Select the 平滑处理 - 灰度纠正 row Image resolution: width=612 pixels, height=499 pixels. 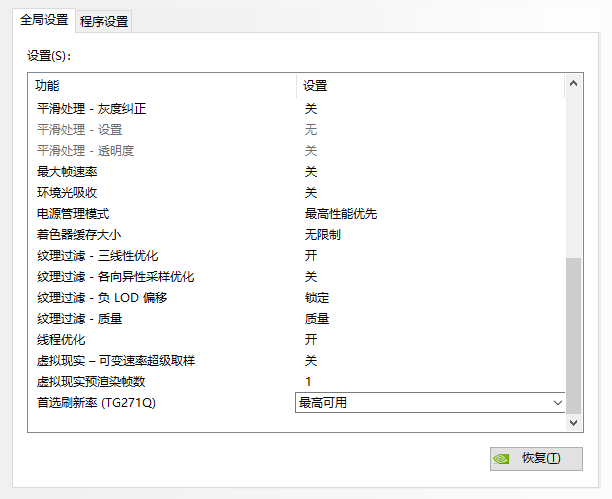click(x=297, y=109)
